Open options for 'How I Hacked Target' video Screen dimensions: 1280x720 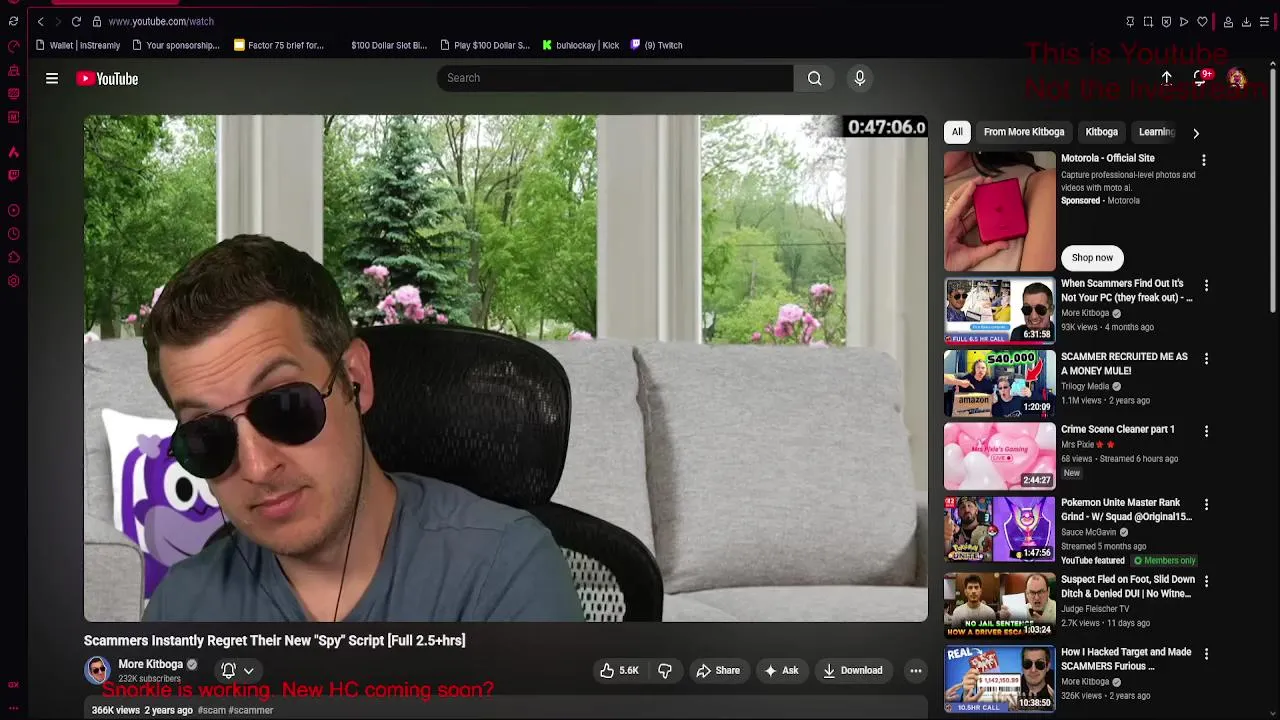(x=1206, y=654)
